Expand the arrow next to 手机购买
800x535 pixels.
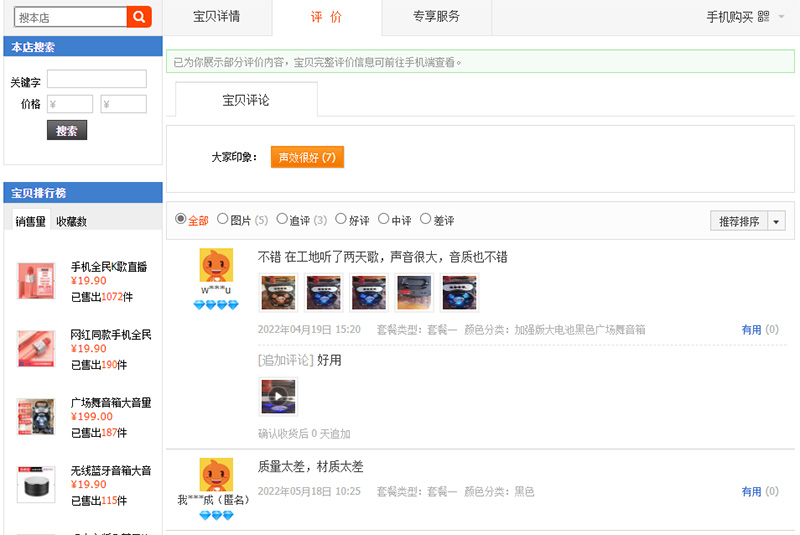pos(781,17)
